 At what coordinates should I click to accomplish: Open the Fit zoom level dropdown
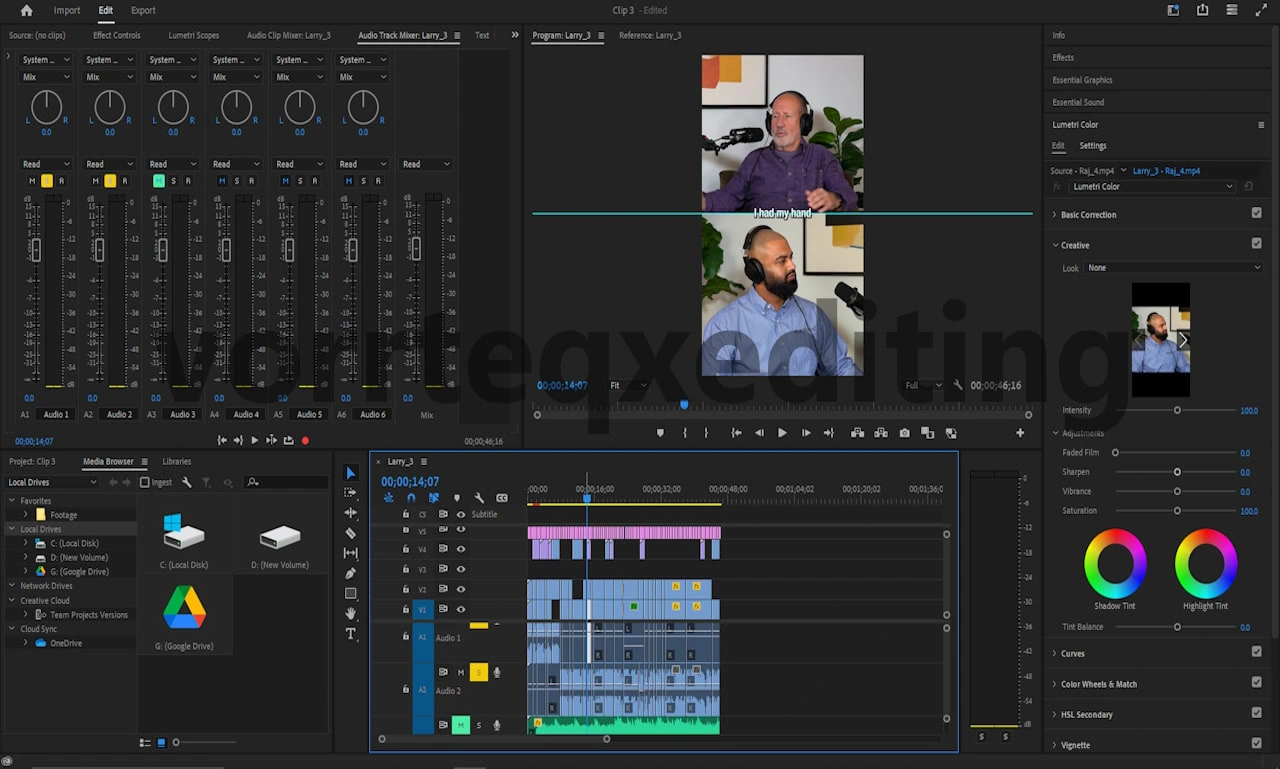[629, 385]
